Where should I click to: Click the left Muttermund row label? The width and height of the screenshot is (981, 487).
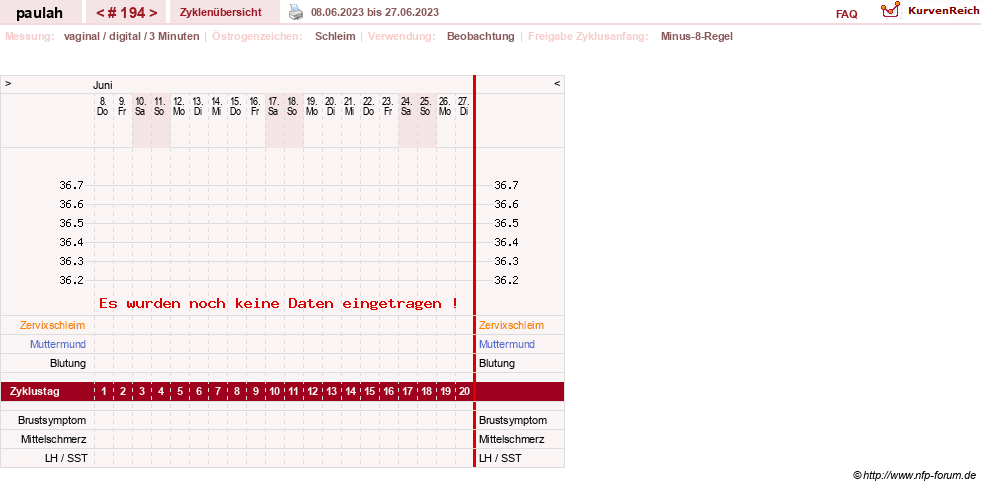coord(58,344)
